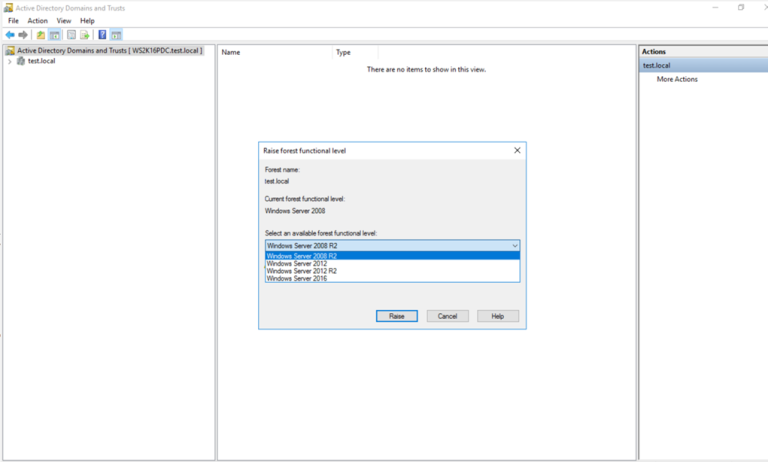Click the Export List toolbar icon
This screenshot has width=768, height=462.
(85, 35)
